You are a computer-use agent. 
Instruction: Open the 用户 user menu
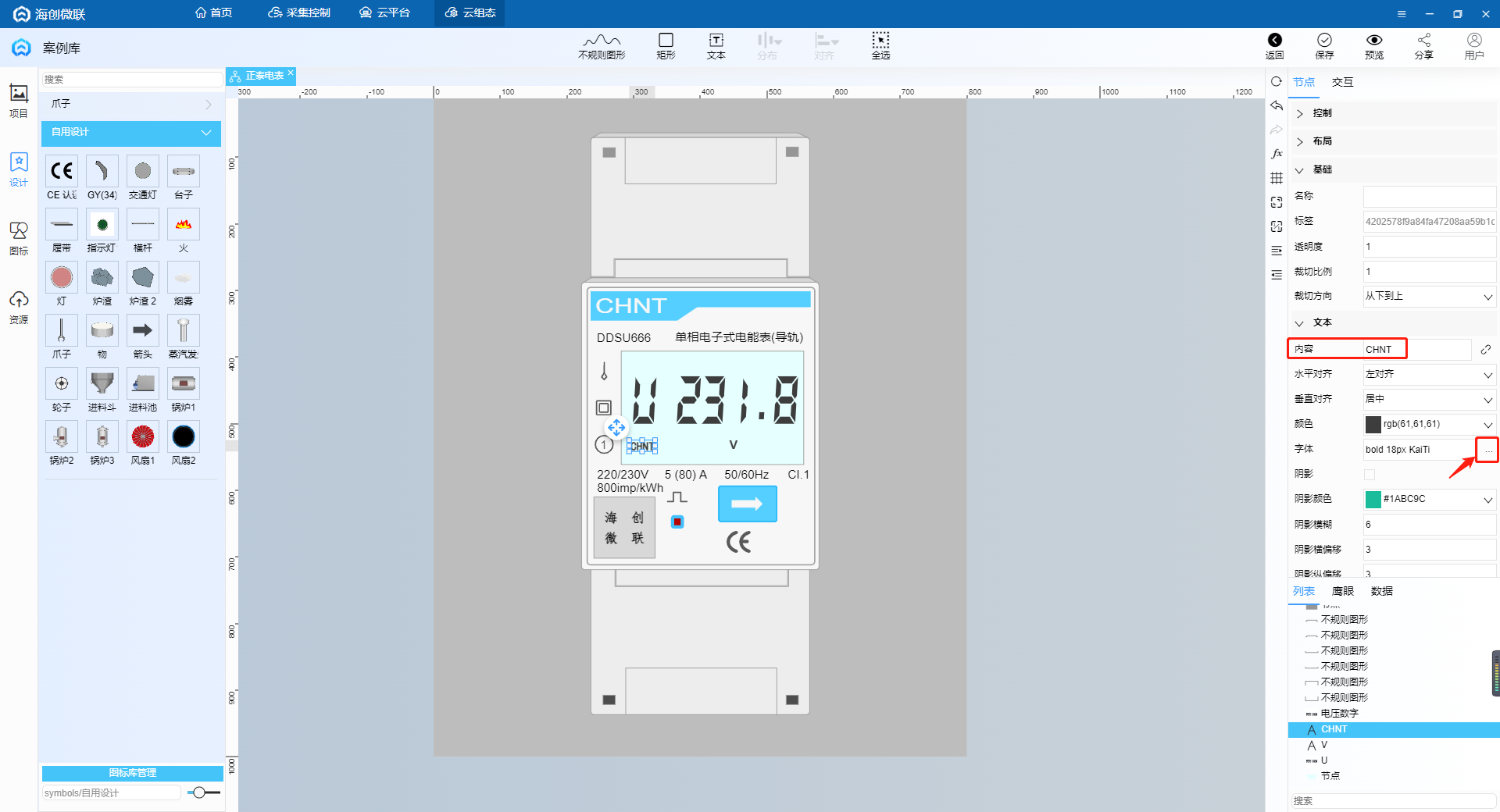(1474, 46)
